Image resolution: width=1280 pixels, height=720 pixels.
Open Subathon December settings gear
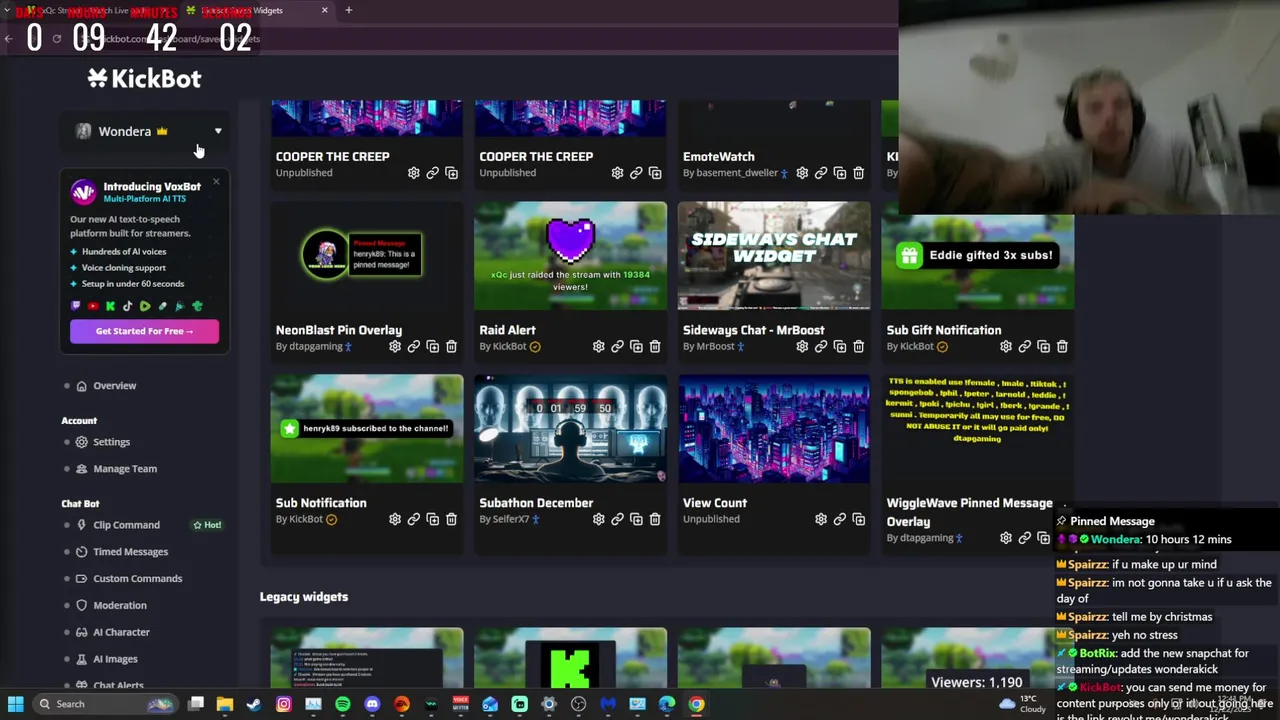tap(598, 519)
